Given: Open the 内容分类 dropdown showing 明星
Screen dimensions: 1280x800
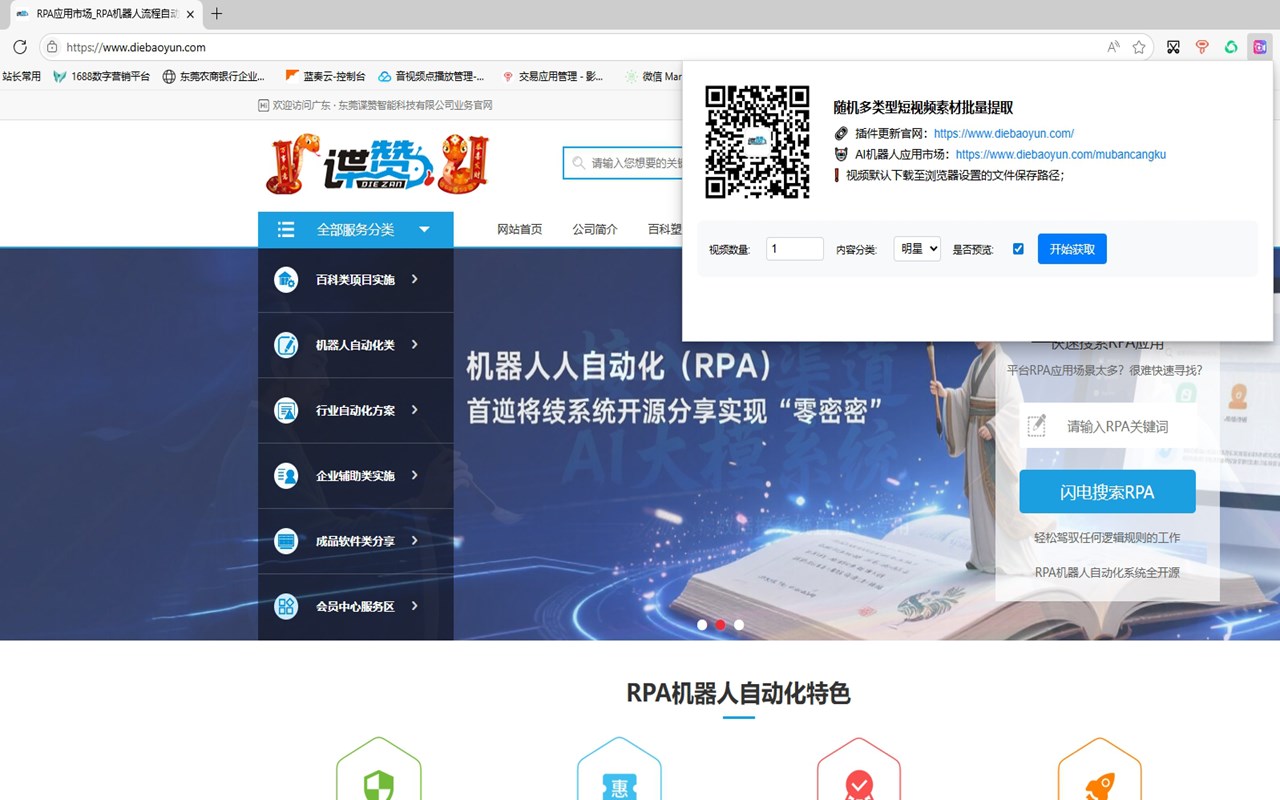Looking at the screenshot, I should click(x=917, y=248).
